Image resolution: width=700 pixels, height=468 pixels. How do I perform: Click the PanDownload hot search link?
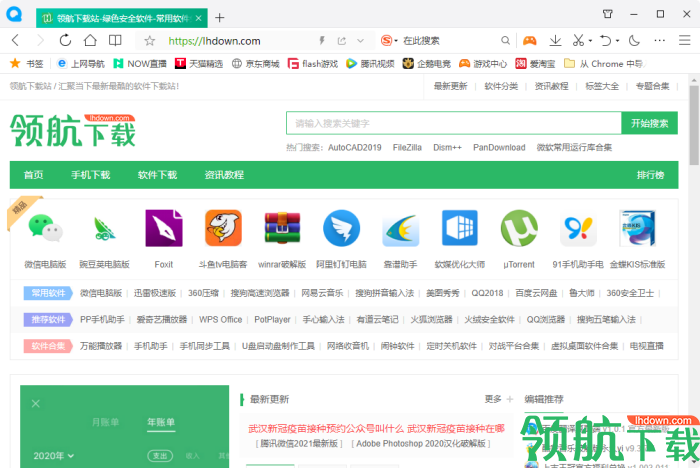pyautogui.click(x=499, y=147)
